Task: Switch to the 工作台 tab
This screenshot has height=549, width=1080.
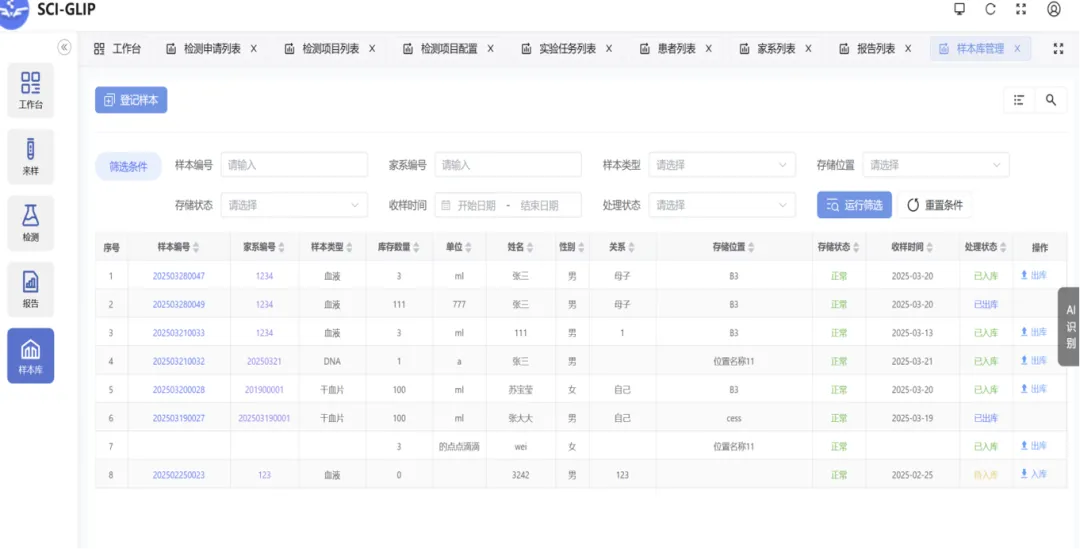Action: point(117,49)
